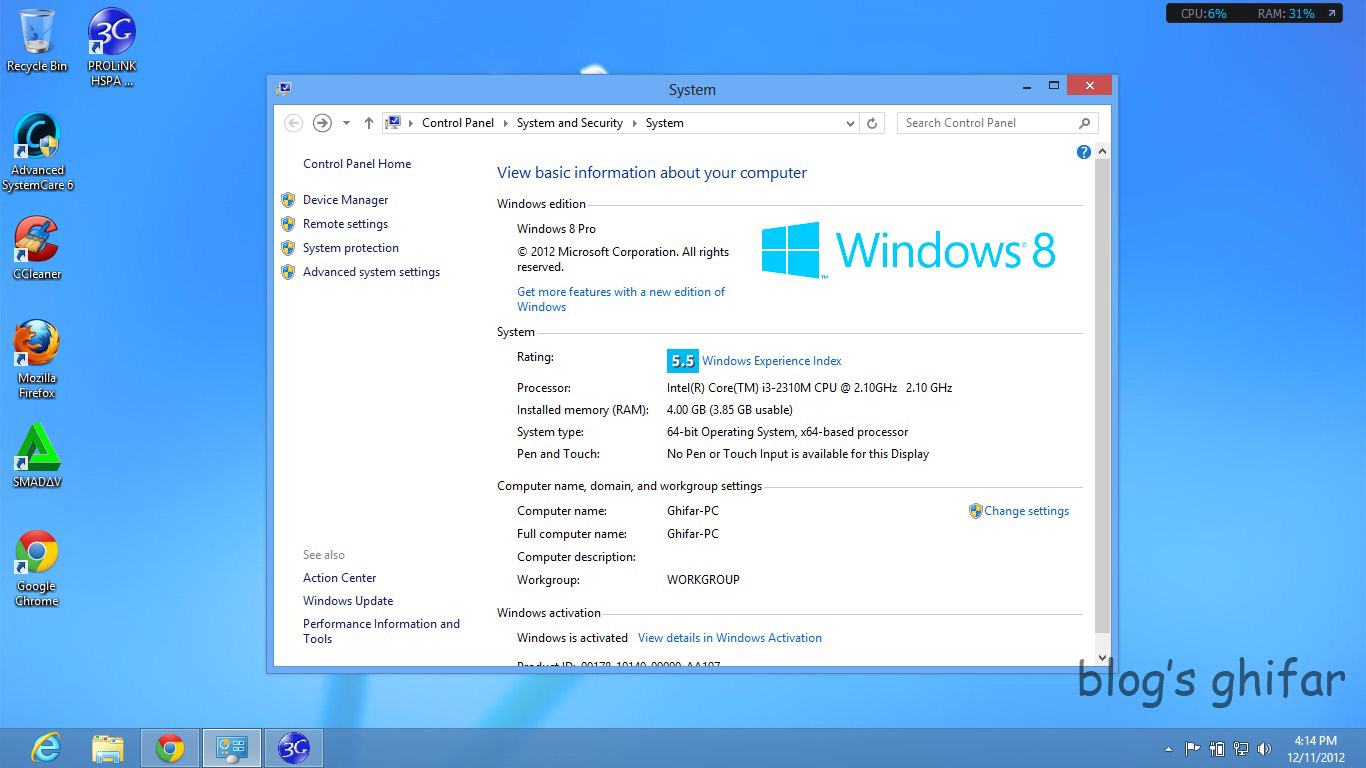
Task: Open File Explorer from the taskbar
Action: pyautogui.click(x=108, y=747)
